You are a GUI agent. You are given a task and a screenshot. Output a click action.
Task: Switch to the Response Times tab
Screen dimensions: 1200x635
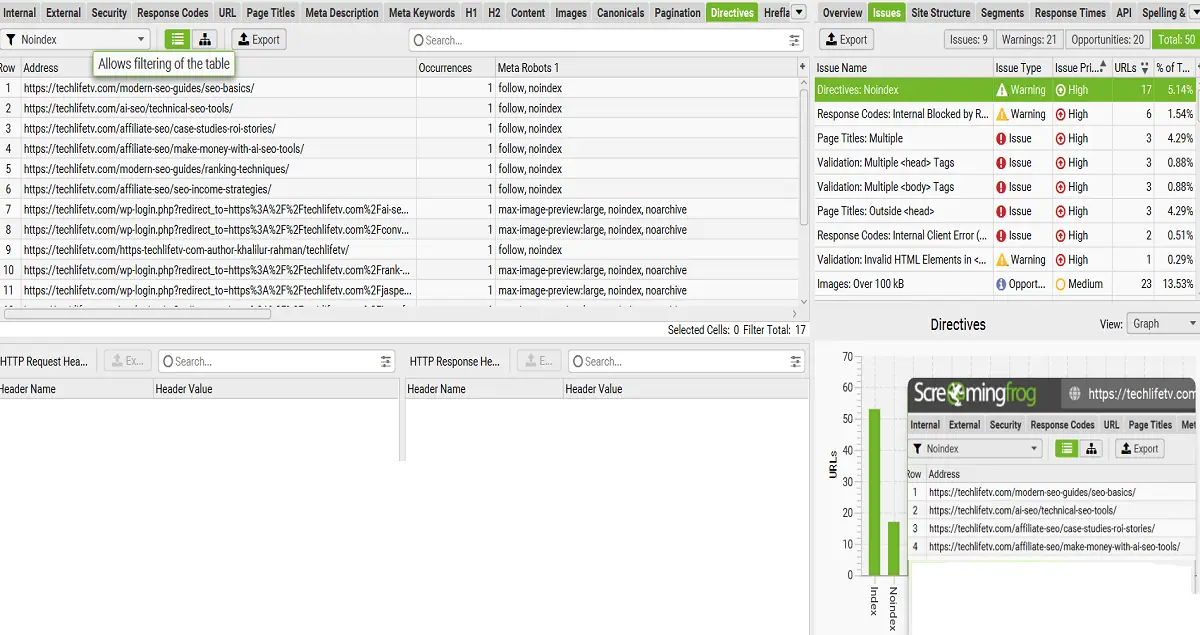[1070, 13]
